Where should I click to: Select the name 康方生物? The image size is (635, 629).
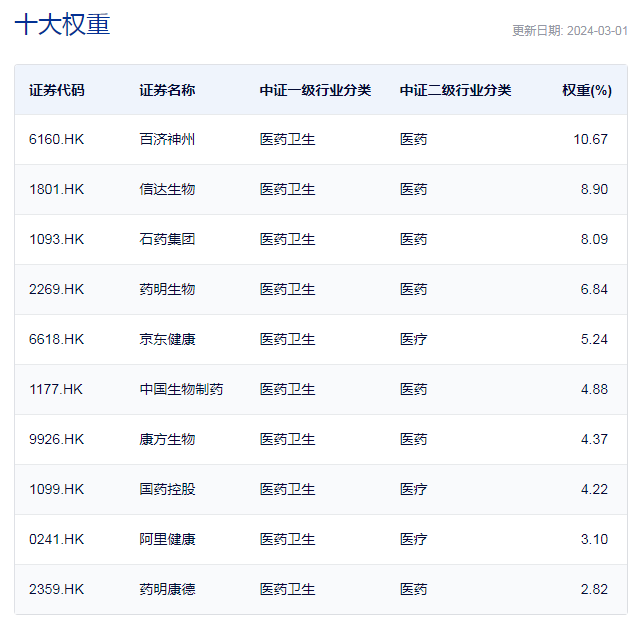coord(167,439)
